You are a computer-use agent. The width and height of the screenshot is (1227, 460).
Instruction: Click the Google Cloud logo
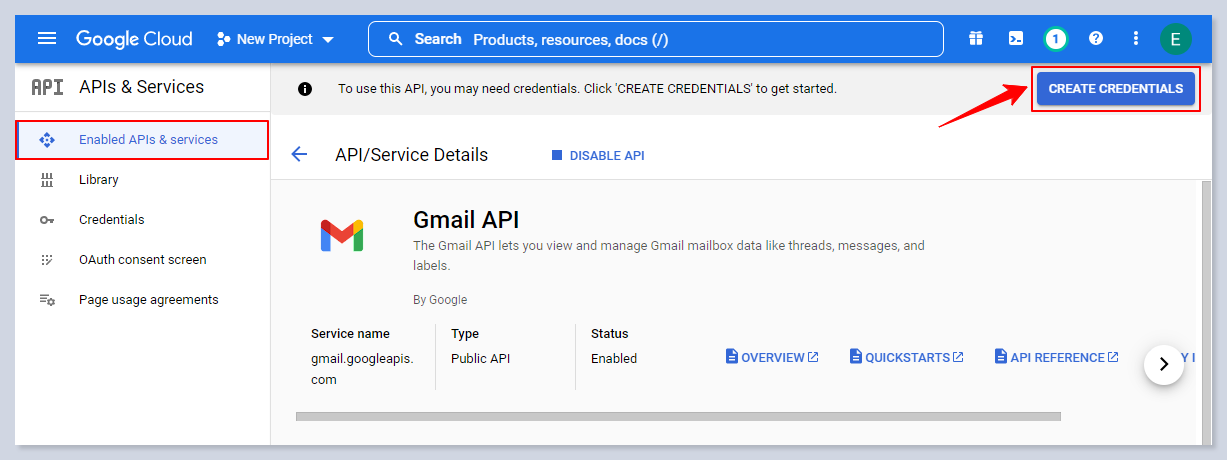(134, 39)
